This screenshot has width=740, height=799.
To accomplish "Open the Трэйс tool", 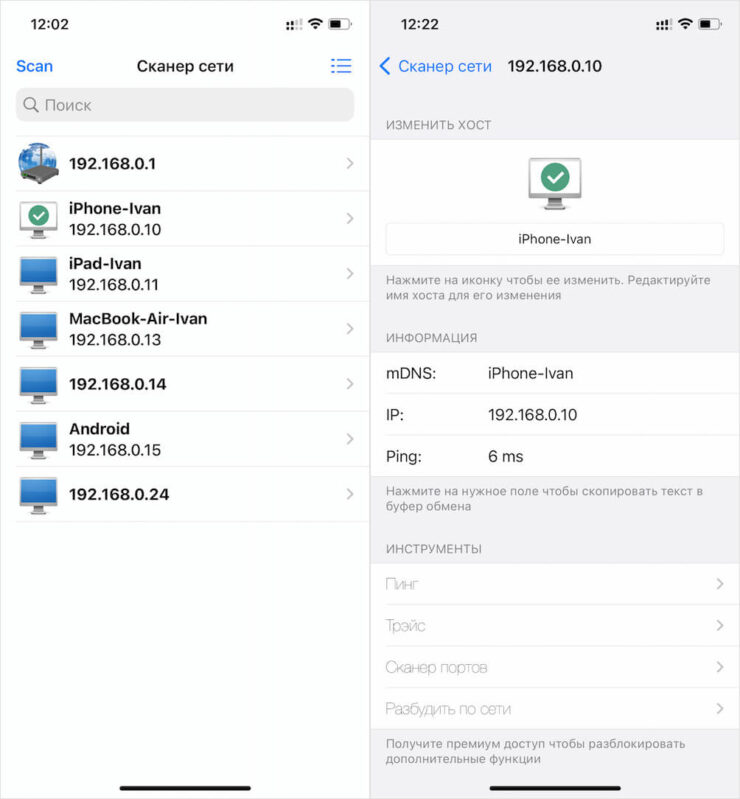I will pos(554,626).
